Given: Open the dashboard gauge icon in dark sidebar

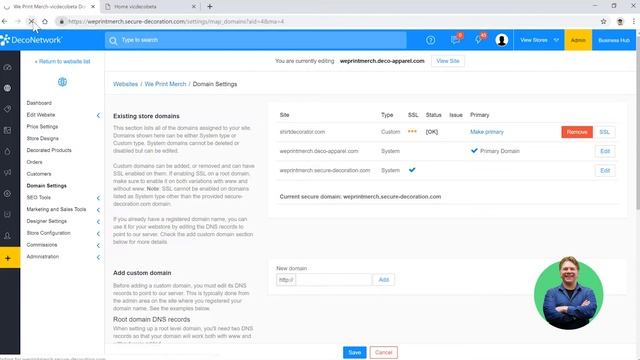Looking at the screenshot, I should (x=7, y=67).
